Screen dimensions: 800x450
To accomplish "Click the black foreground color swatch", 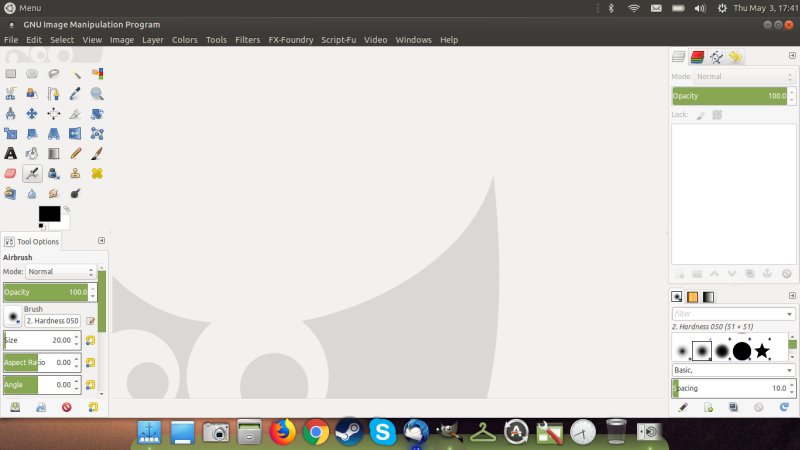I will (x=49, y=213).
